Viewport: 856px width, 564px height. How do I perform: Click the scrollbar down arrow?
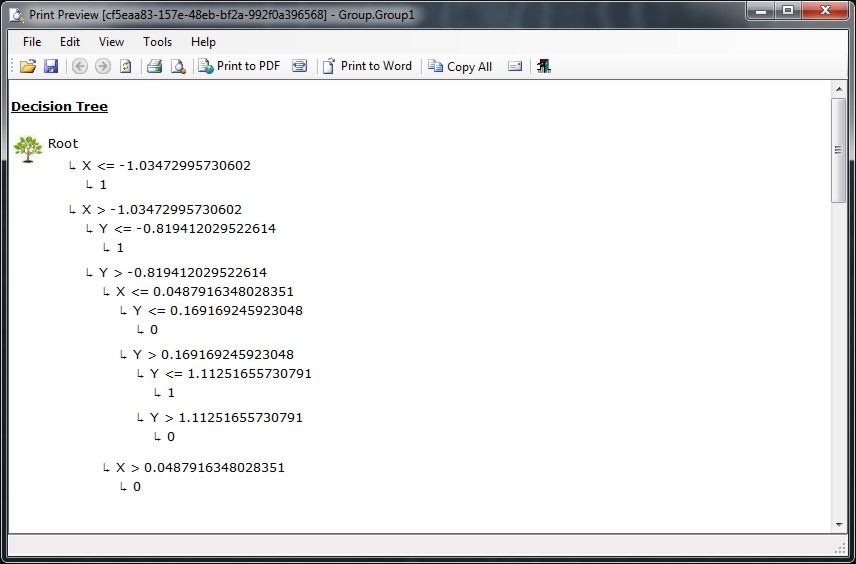coord(839,524)
